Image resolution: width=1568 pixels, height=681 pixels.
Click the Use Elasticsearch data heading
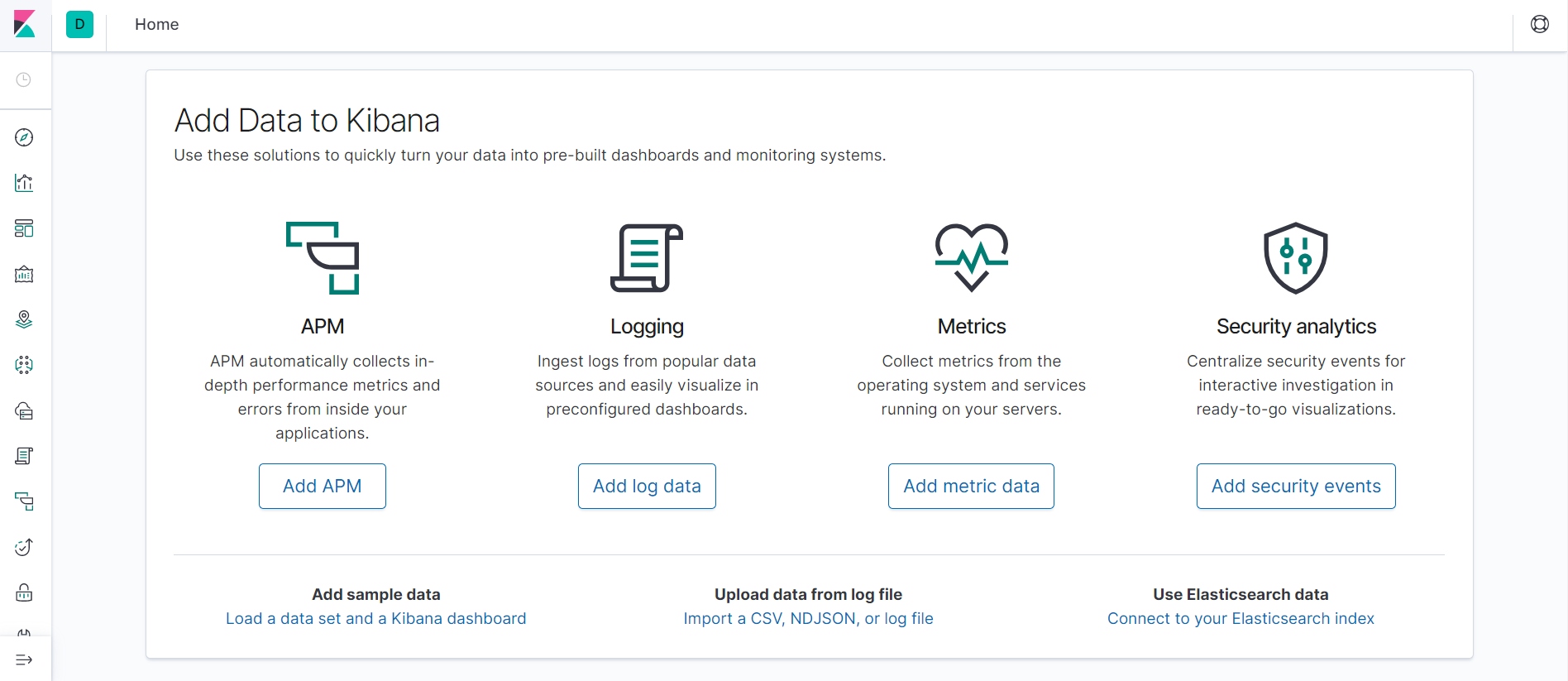(x=1241, y=594)
